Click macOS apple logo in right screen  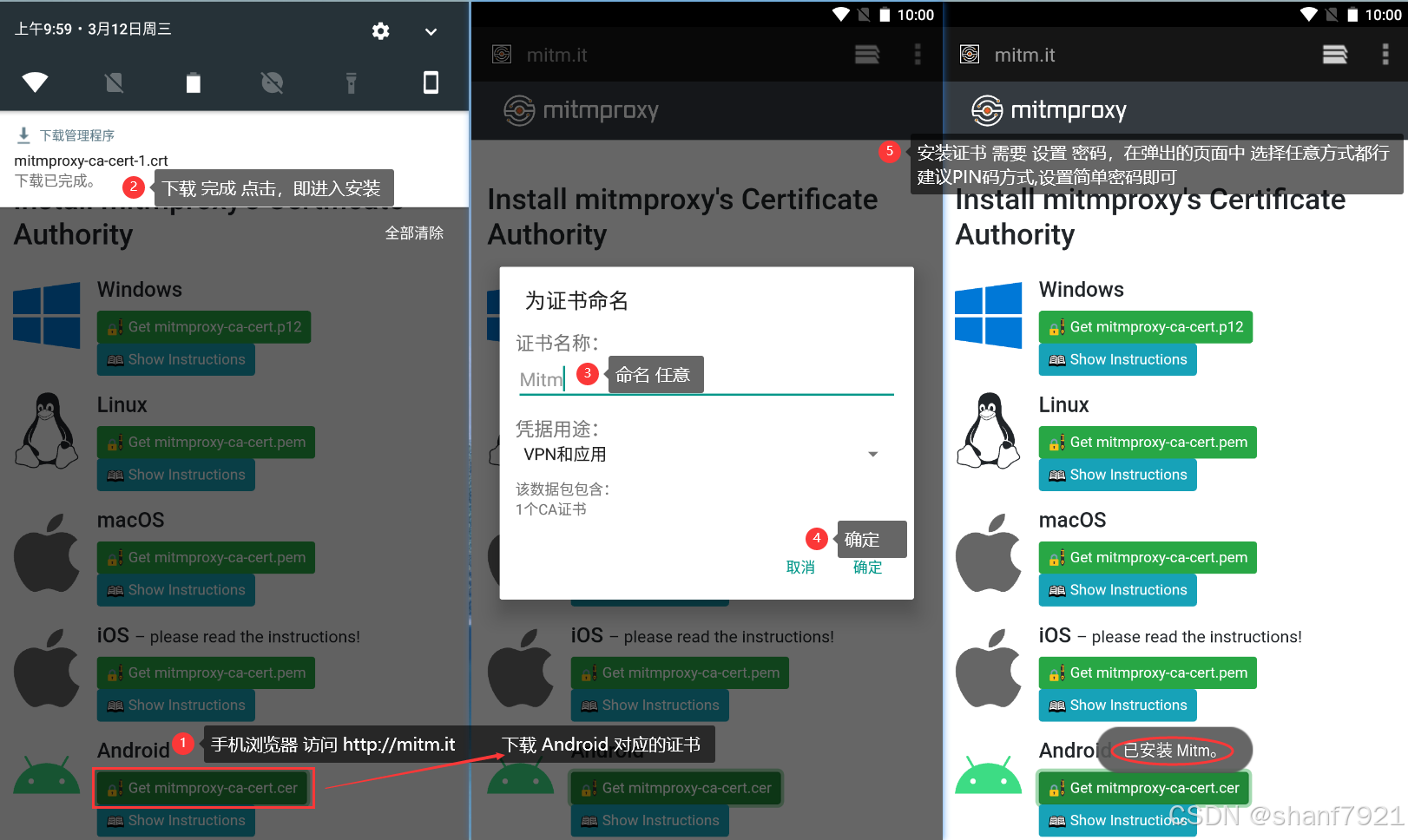tap(989, 553)
